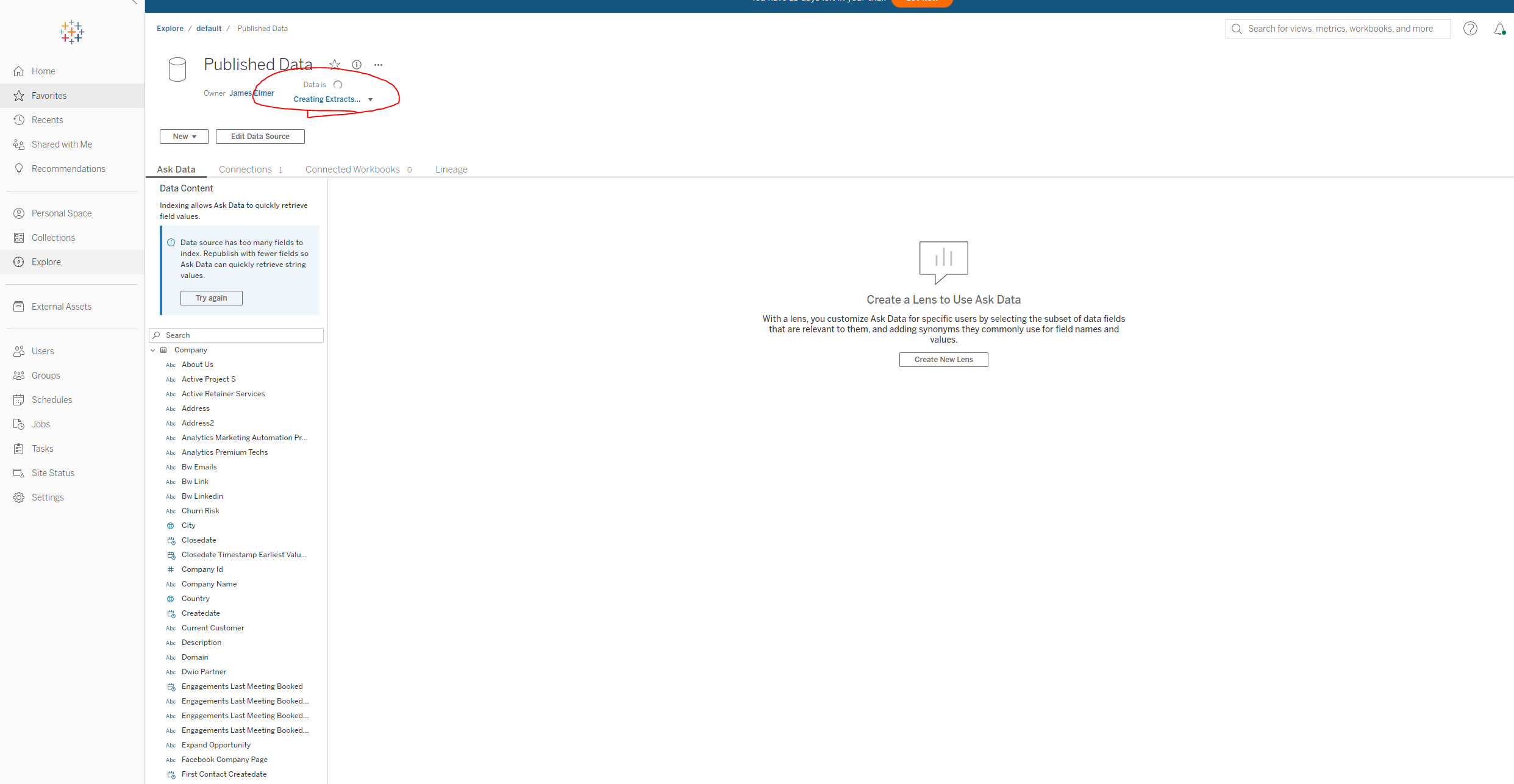Switch to the Connections tab

point(245,169)
